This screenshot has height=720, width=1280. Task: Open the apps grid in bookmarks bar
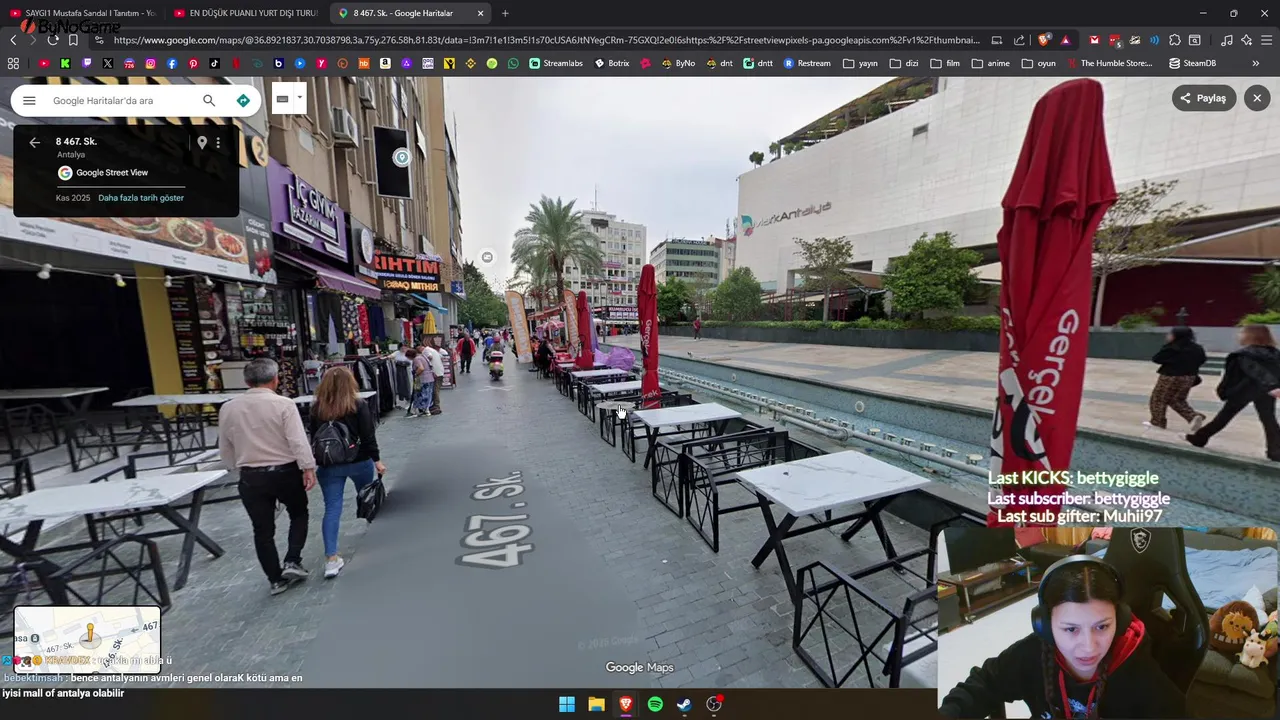click(13, 63)
